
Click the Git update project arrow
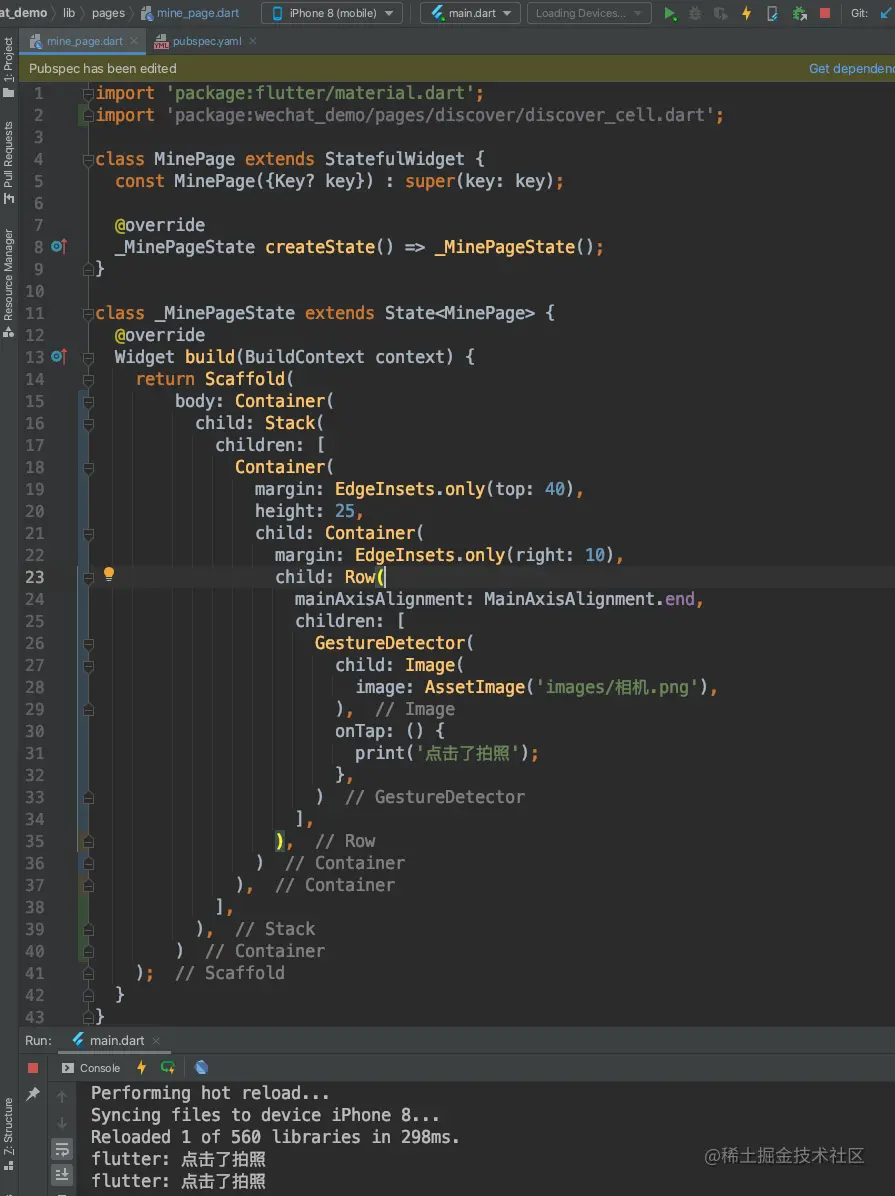tap(886, 13)
